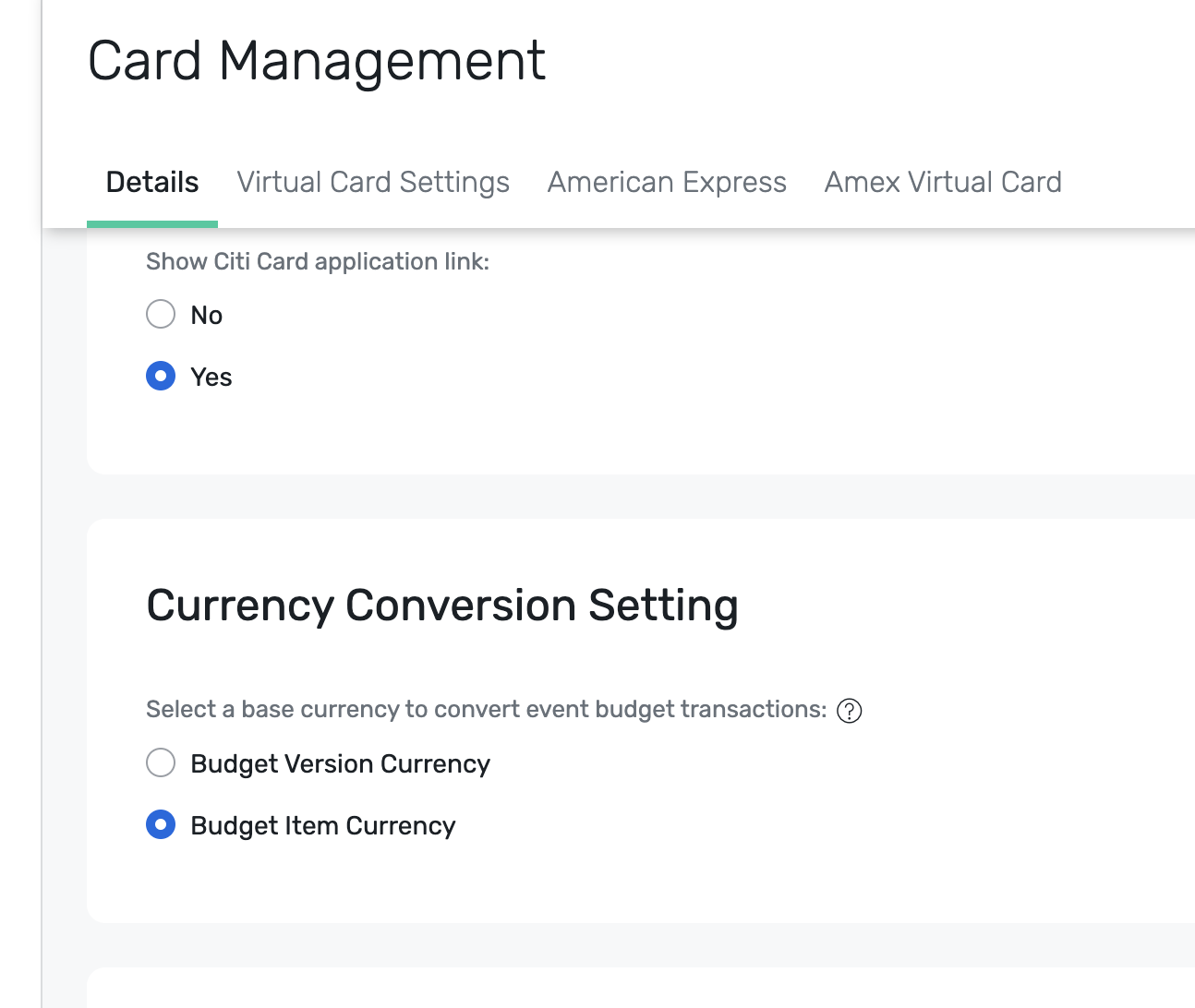
Task: Click the 'Budget Item Currency' label text
Action: tap(323, 826)
